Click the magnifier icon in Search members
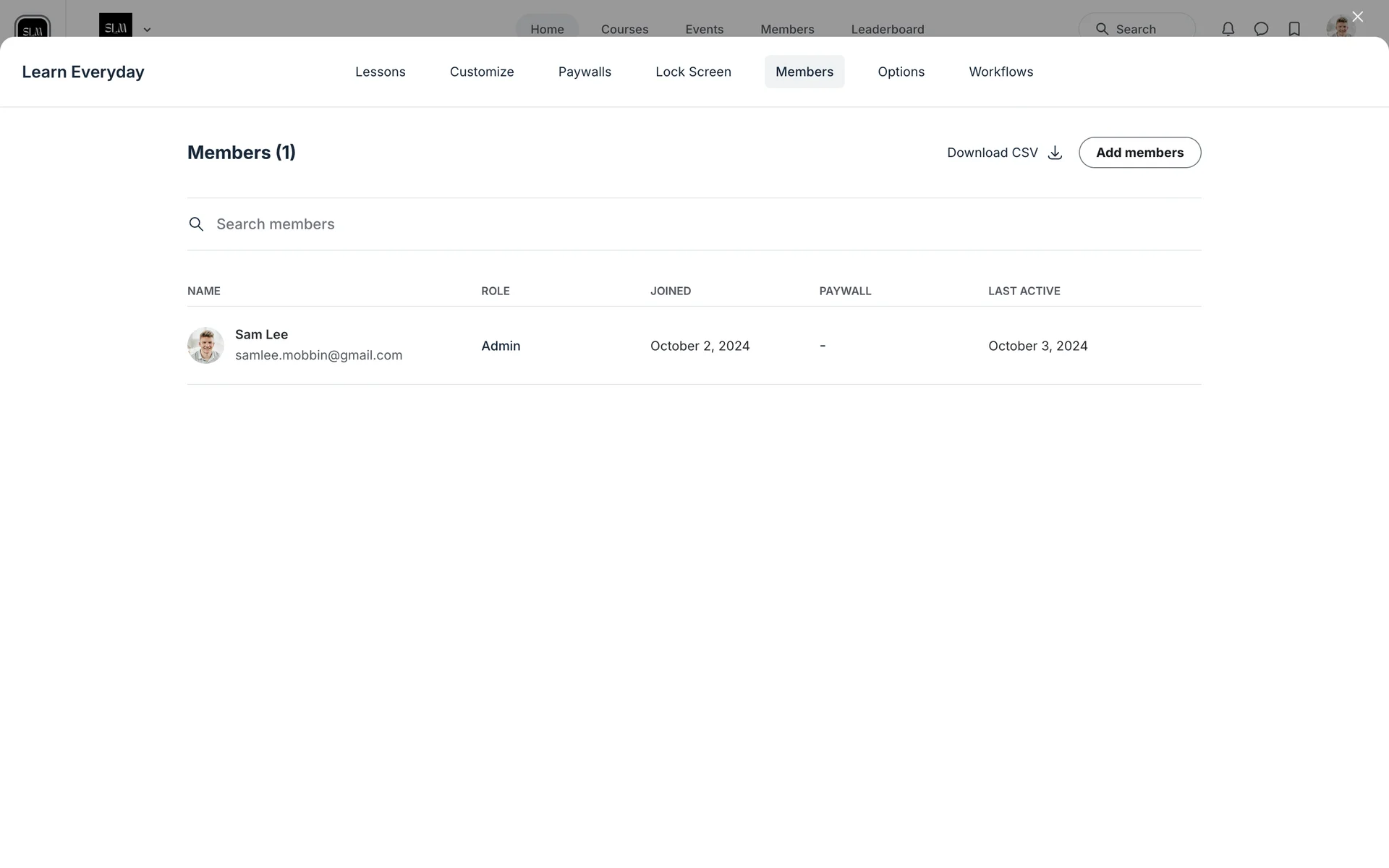1389x868 pixels. pos(196,224)
